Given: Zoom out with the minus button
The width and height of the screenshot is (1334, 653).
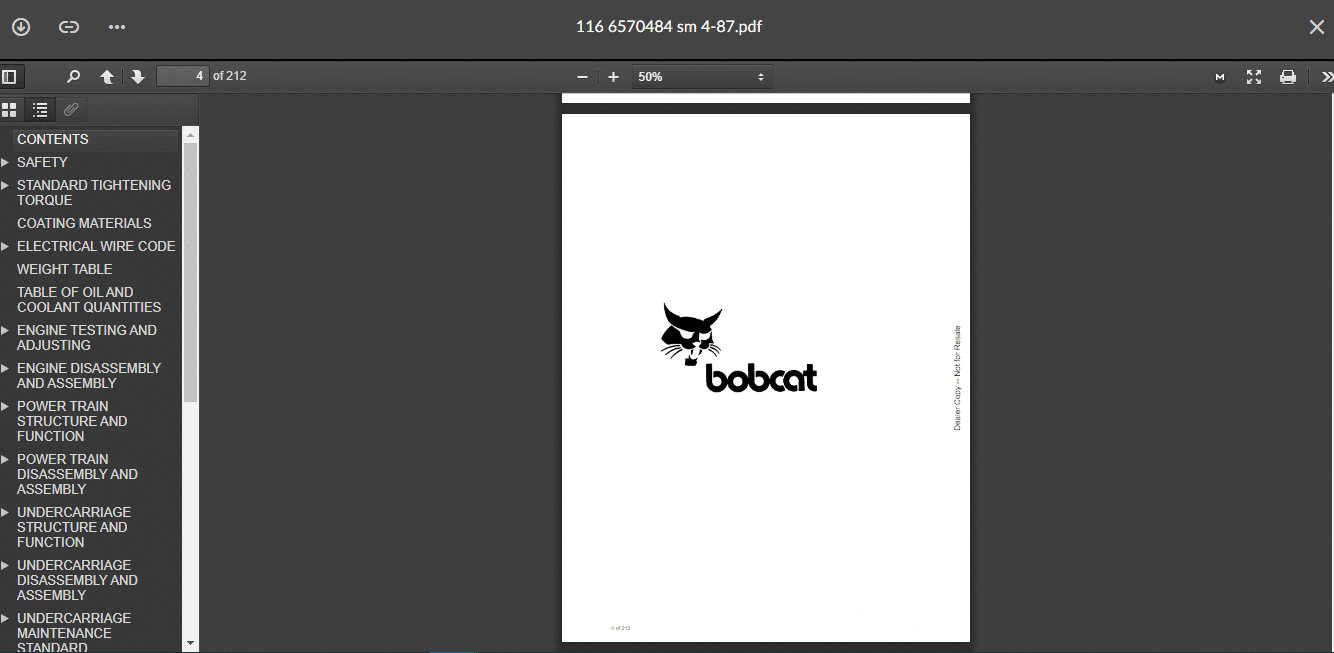Looking at the screenshot, I should (x=582, y=77).
